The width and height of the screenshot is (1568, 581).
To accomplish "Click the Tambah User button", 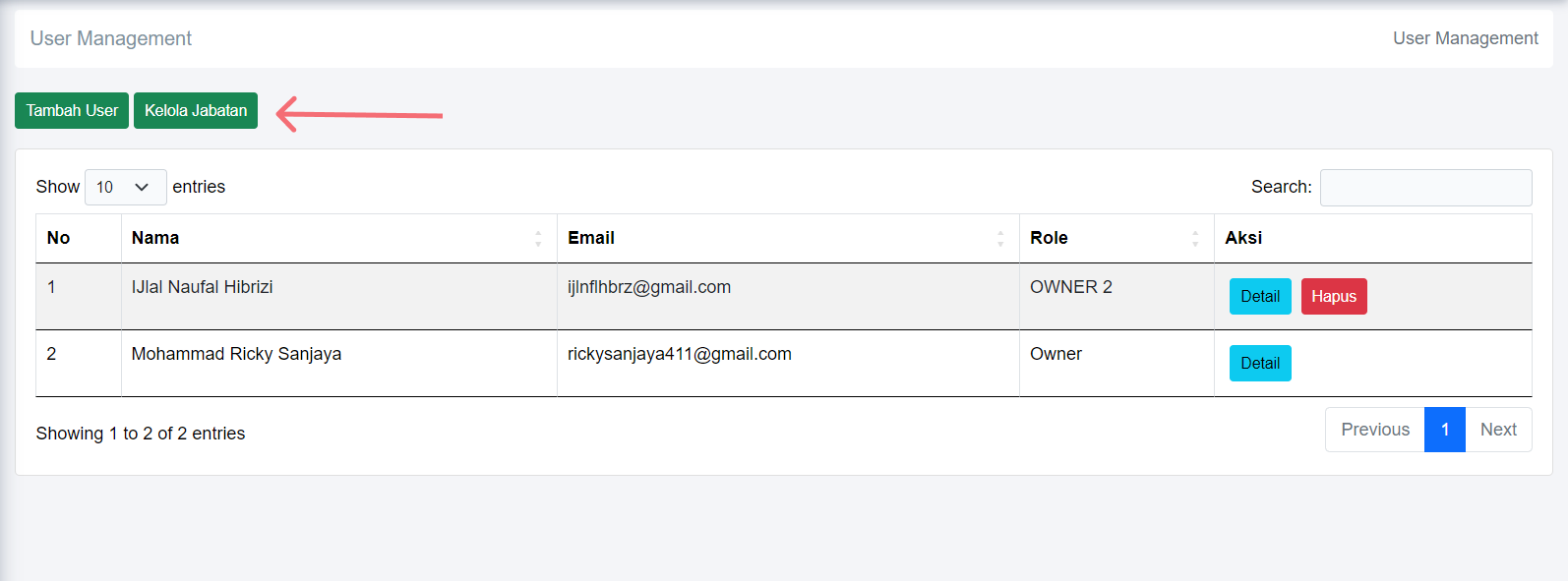I will point(72,110).
